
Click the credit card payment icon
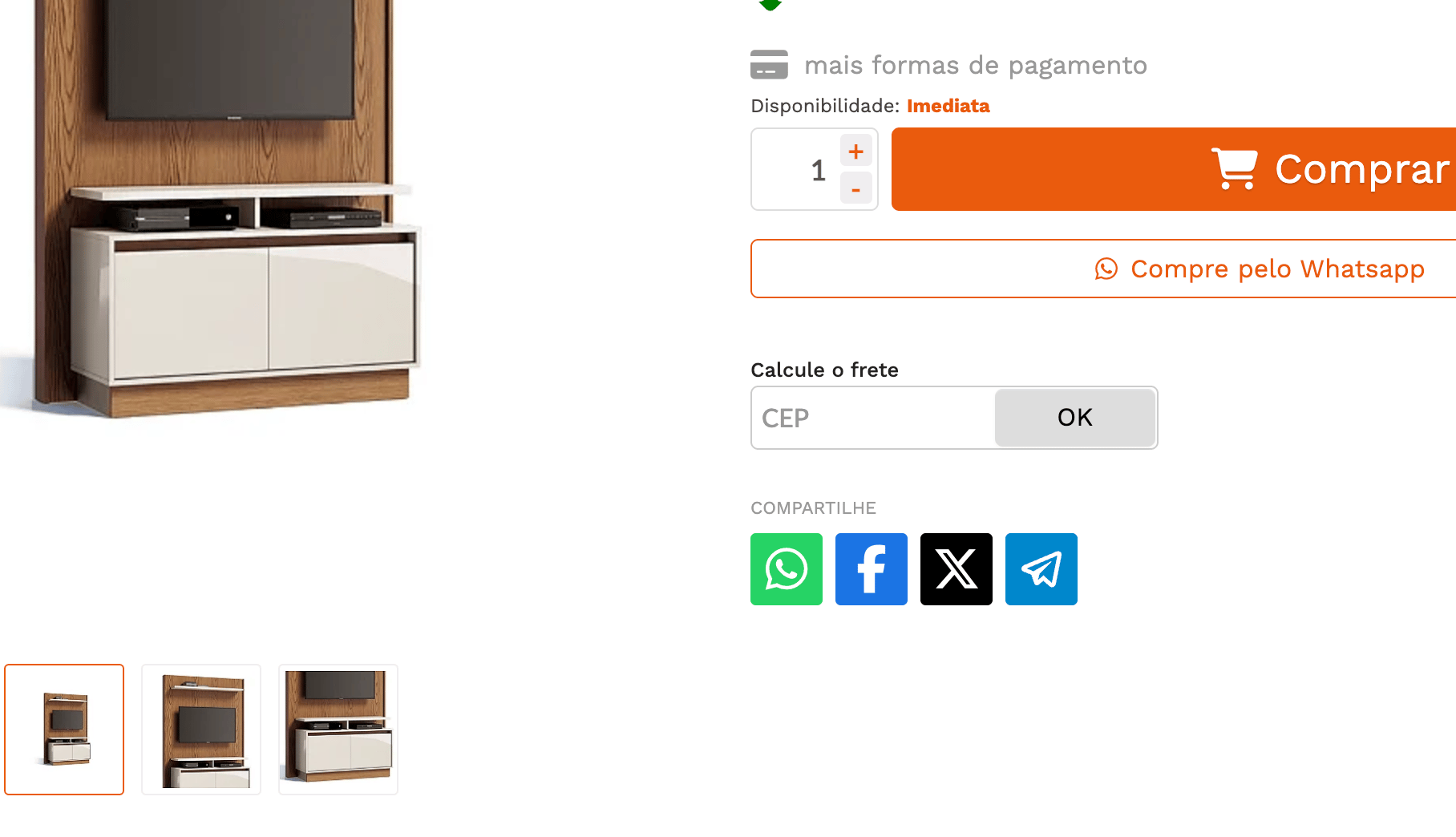click(x=769, y=65)
